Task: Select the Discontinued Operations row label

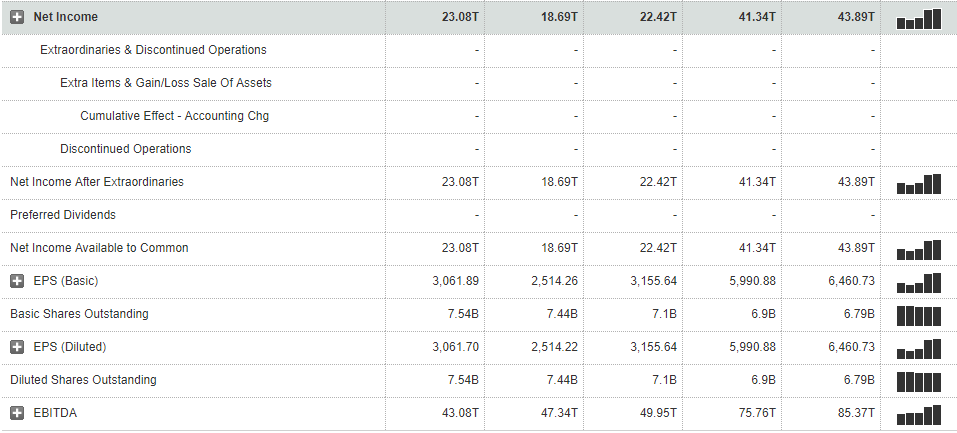Action: click(x=126, y=149)
